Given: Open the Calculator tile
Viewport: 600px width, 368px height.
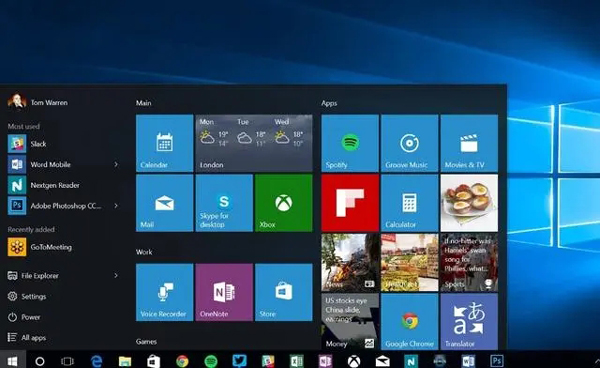Looking at the screenshot, I should pyautogui.click(x=409, y=203).
